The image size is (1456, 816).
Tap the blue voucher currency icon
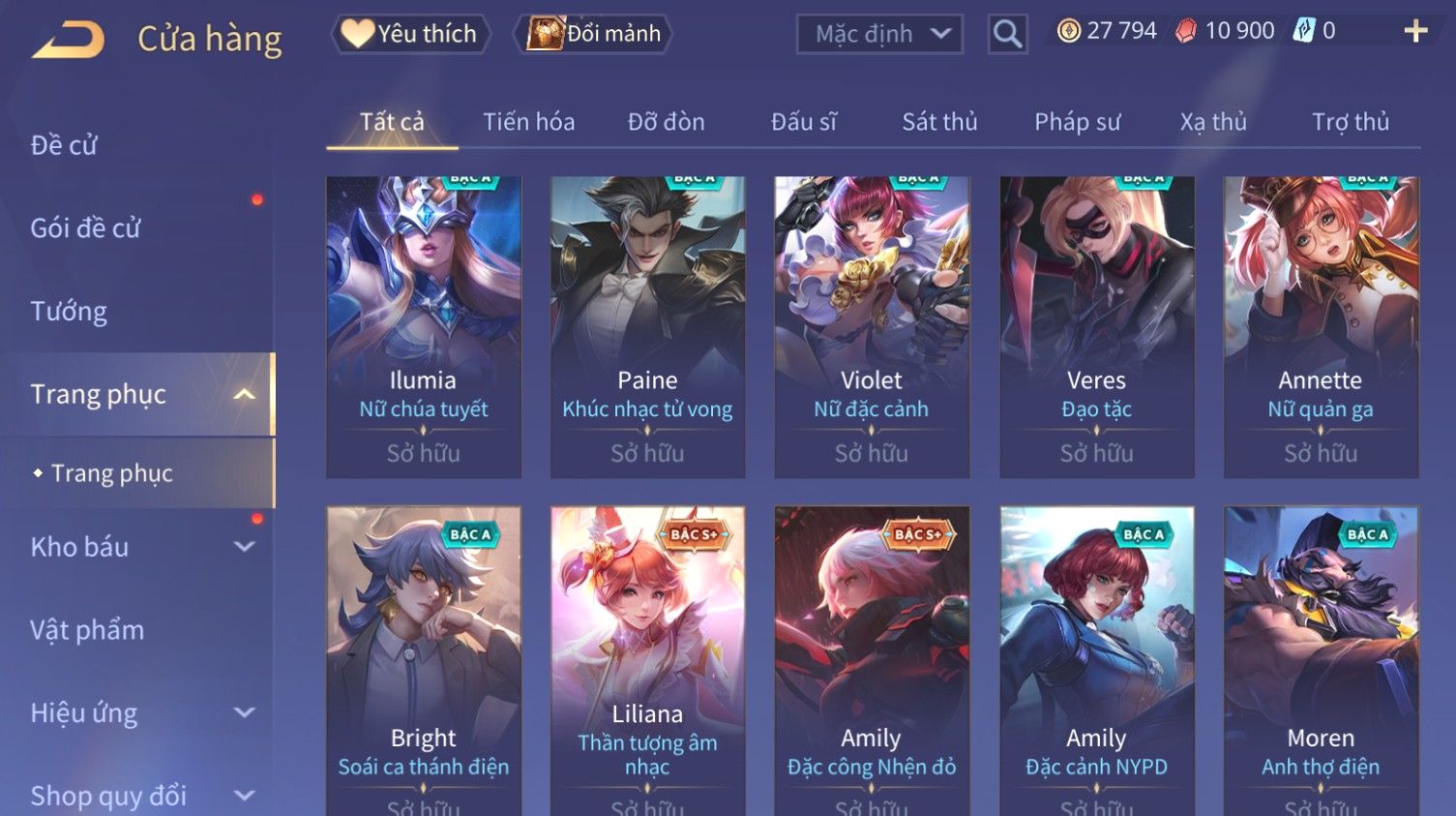tap(1304, 31)
